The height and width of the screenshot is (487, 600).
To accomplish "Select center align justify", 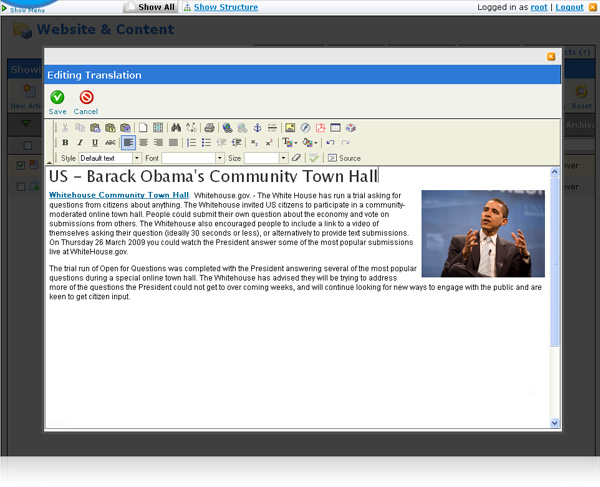I will (143, 143).
